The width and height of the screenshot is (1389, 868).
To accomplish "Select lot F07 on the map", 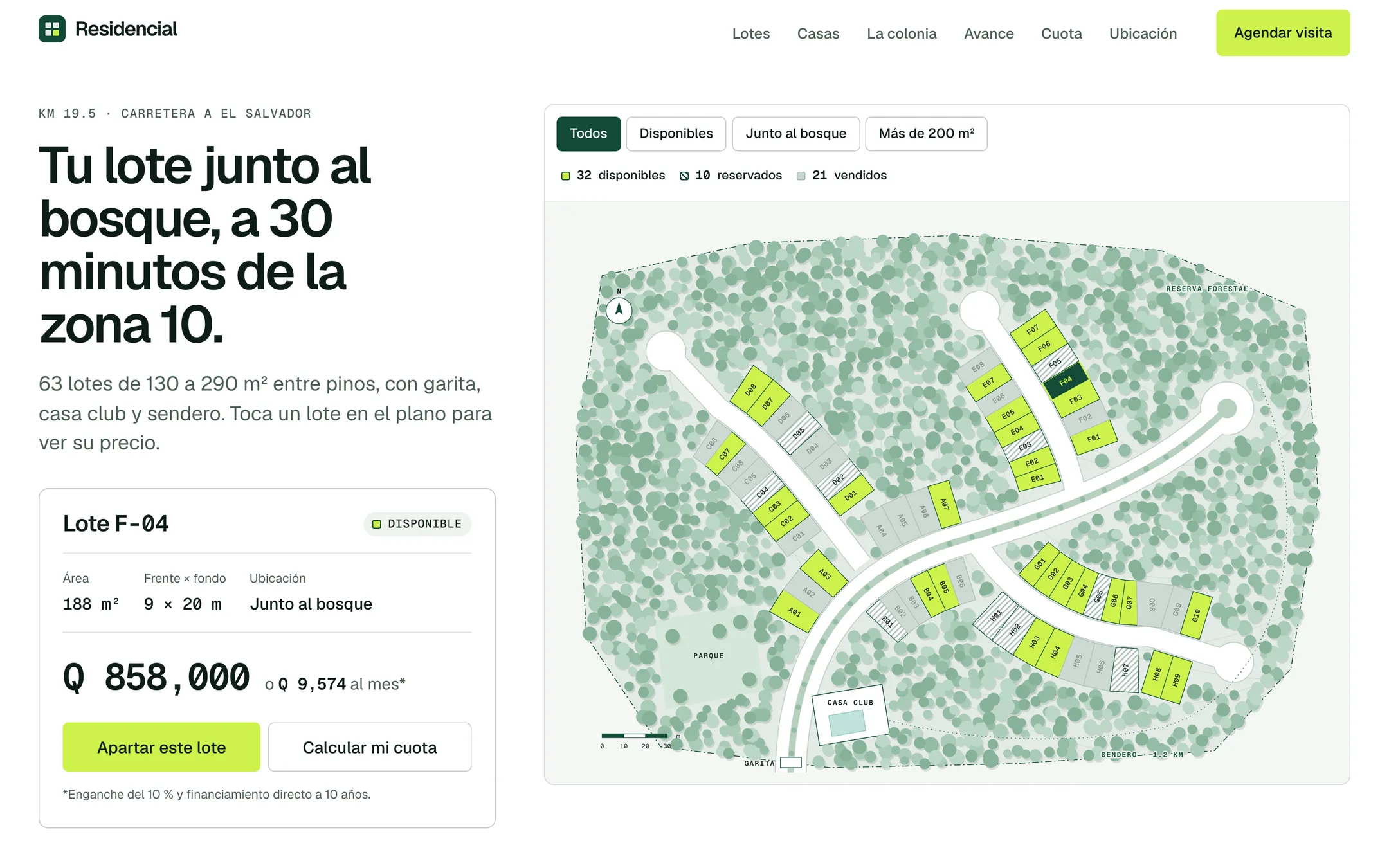I will click(1033, 329).
